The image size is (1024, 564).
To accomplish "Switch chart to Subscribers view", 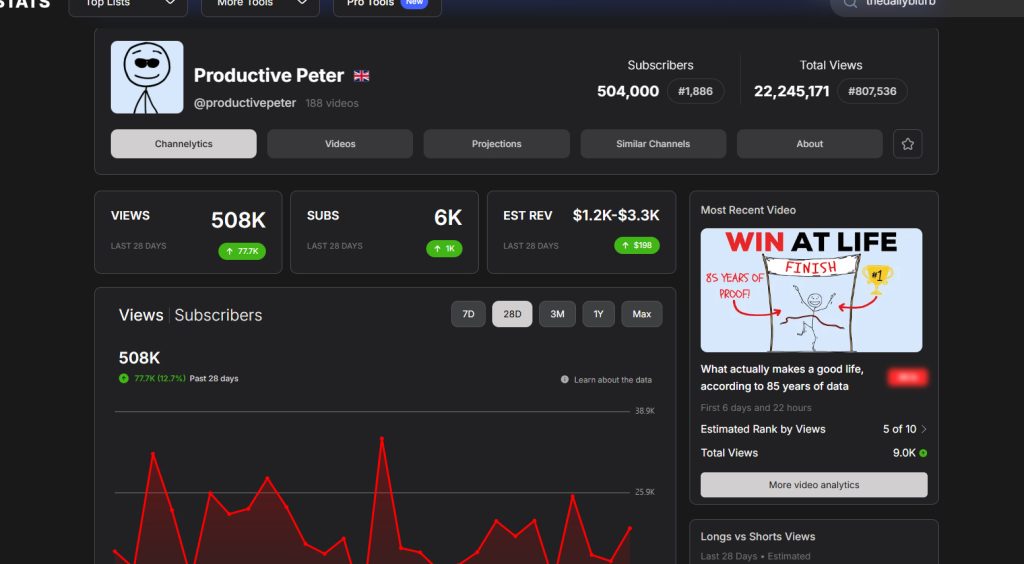I will click(218, 315).
